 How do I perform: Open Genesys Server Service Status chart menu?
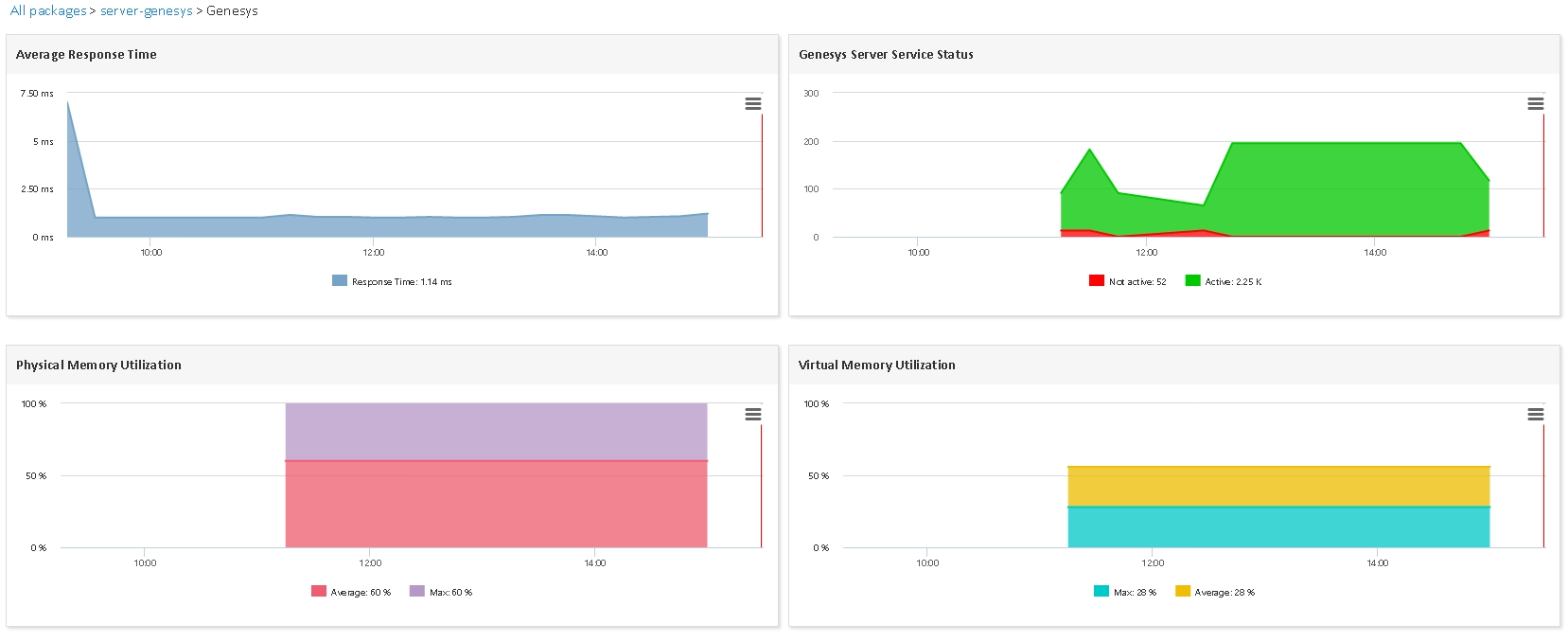(1536, 104)
